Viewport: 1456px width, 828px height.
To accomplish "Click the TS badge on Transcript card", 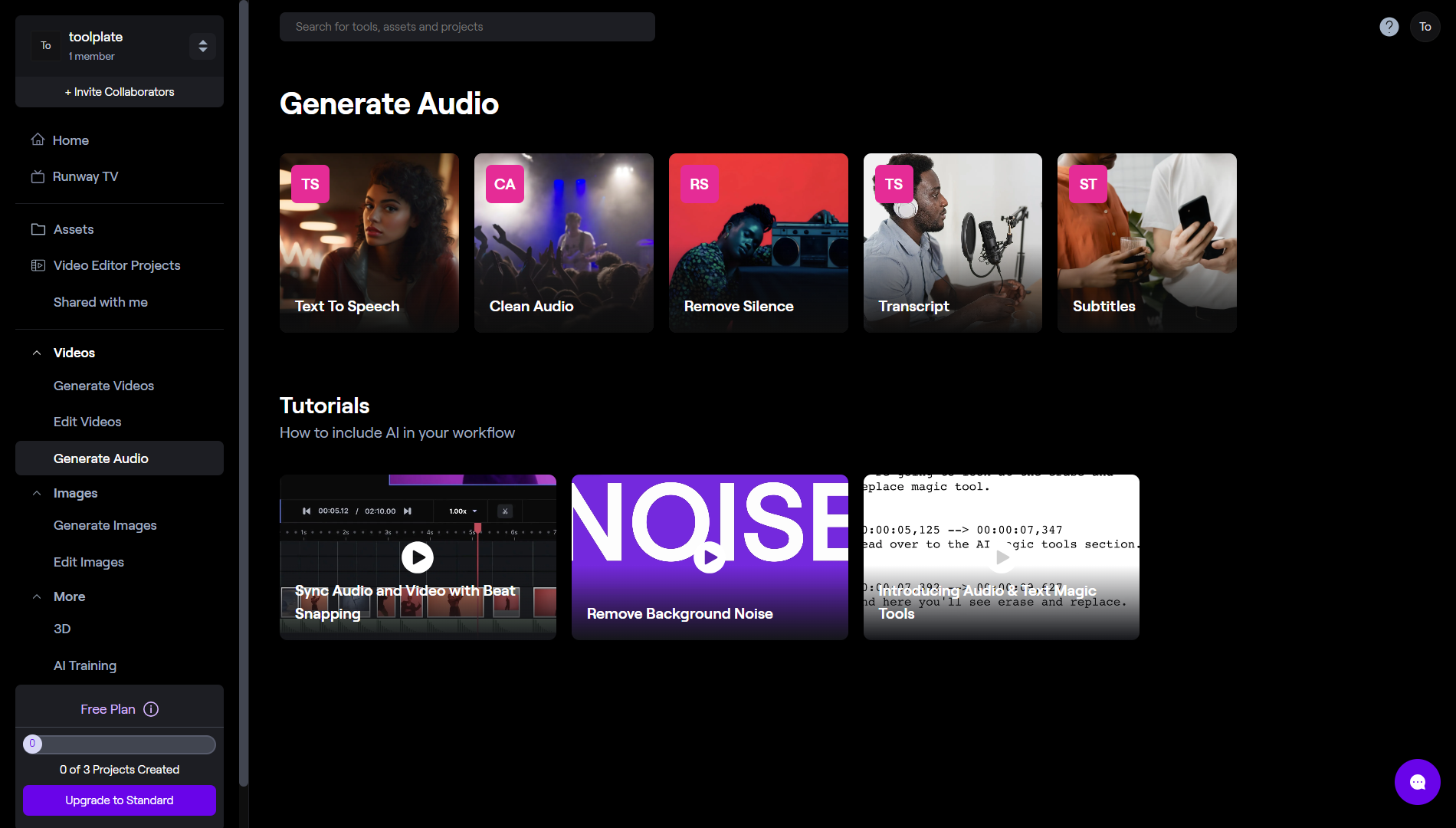I will [894, 184].
